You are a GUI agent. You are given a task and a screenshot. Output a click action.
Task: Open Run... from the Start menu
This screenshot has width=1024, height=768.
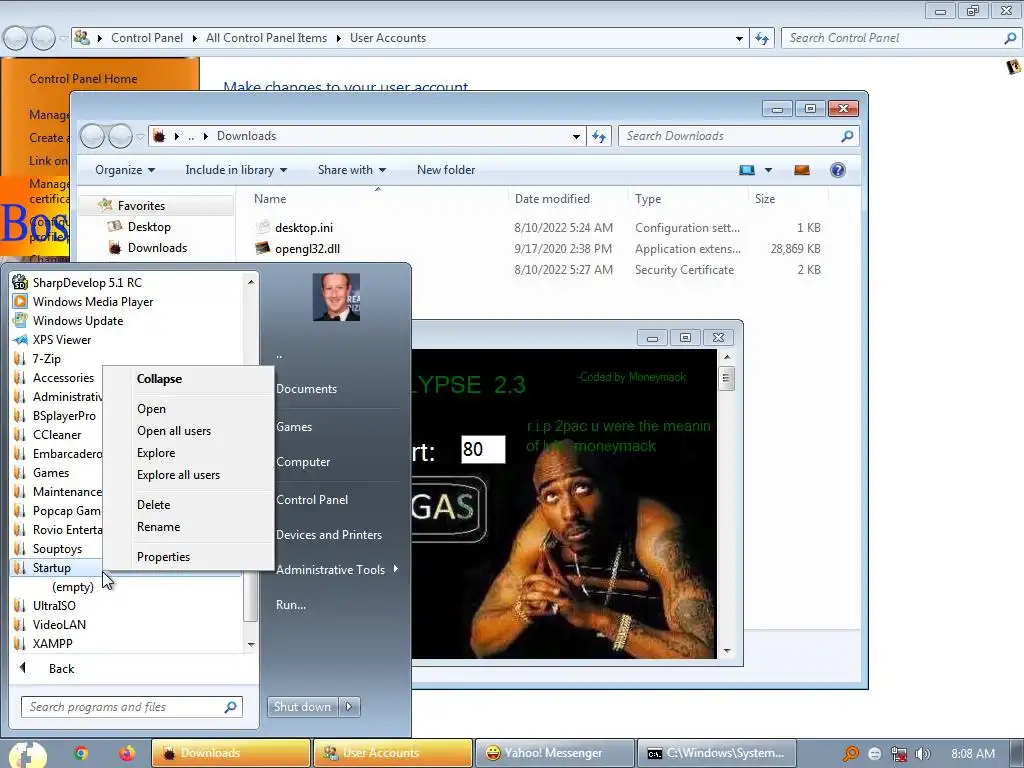291,605
